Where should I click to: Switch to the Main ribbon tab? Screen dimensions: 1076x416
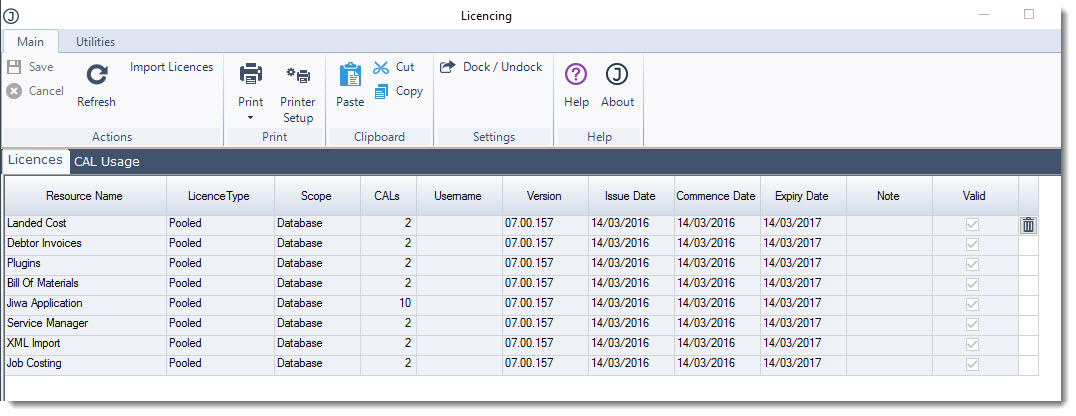(x=30, y=42)
